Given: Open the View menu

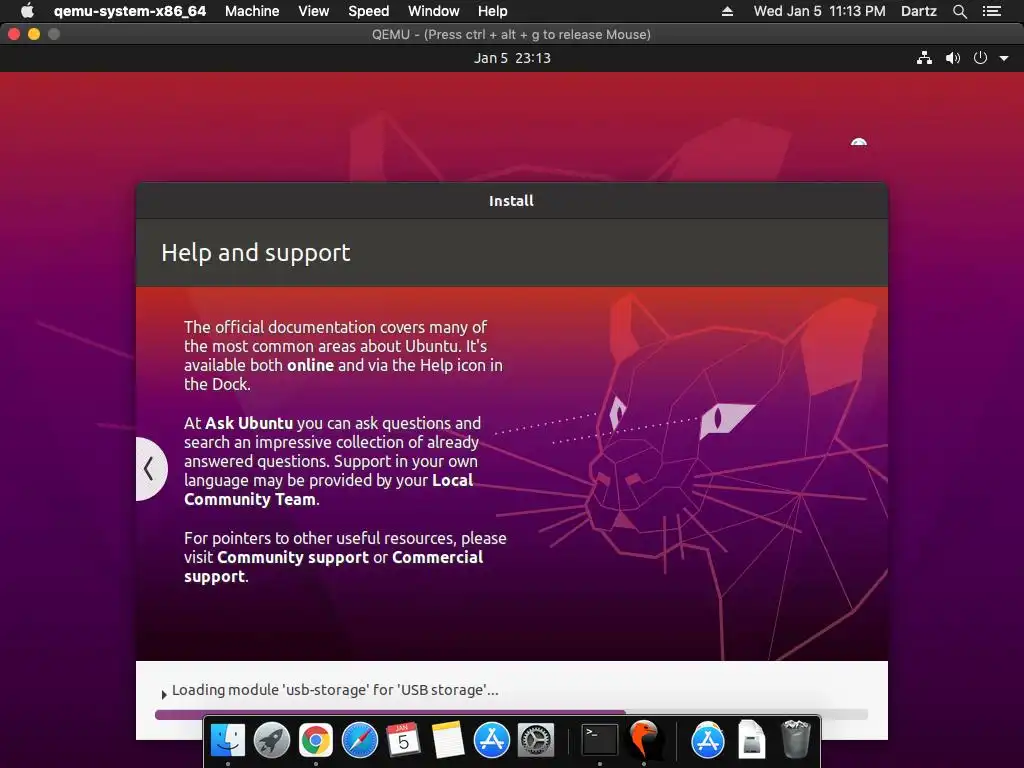Looking at the screenshot, I should click(x=313, y=11).
